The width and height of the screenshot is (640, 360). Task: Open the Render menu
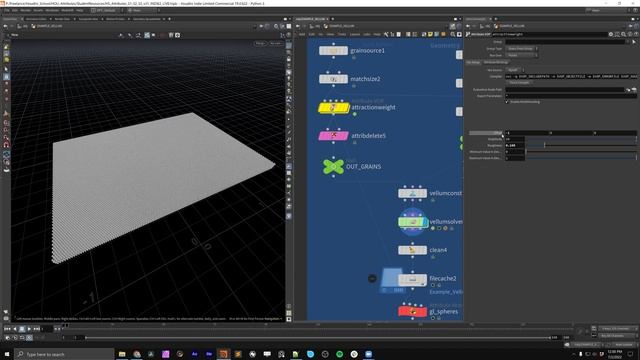point(25,10)
